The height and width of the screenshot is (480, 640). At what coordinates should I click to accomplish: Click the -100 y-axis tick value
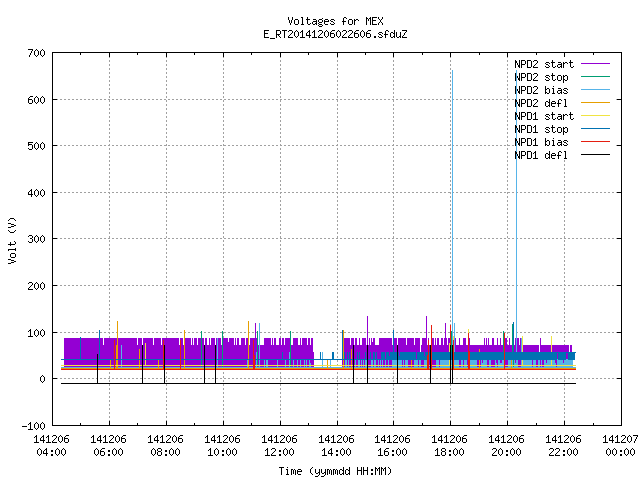[34, 426]
